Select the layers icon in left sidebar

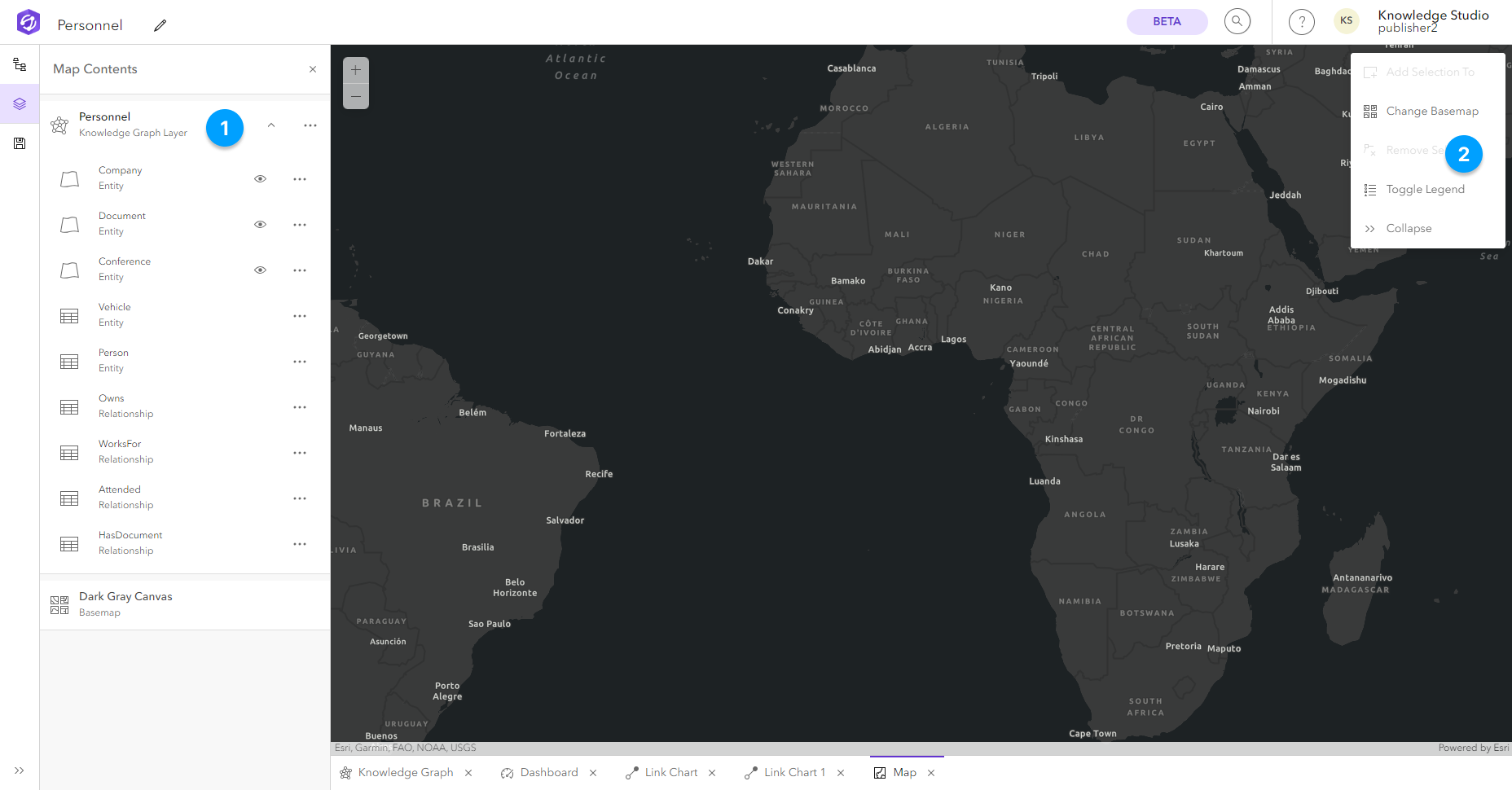coord(20,104)
